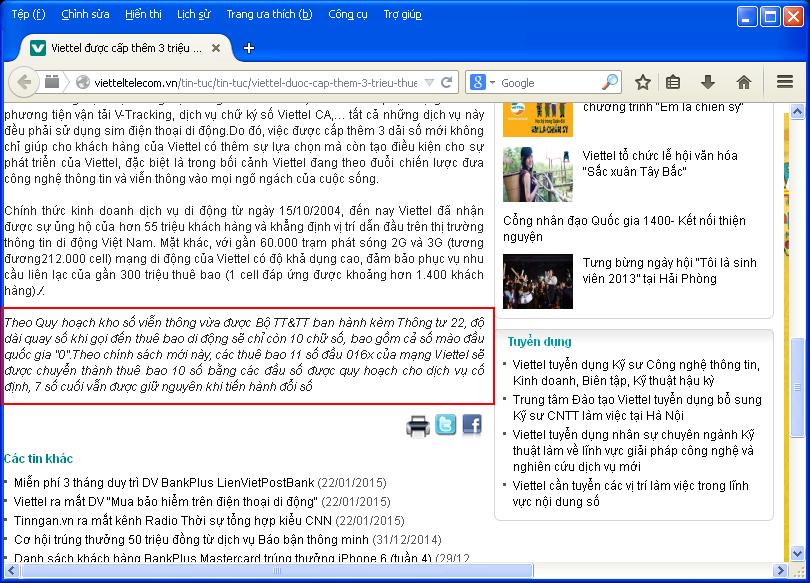The height and width of the screenshot is (583, 810).
Task: Share the article on Facebook
Action: 472,424
